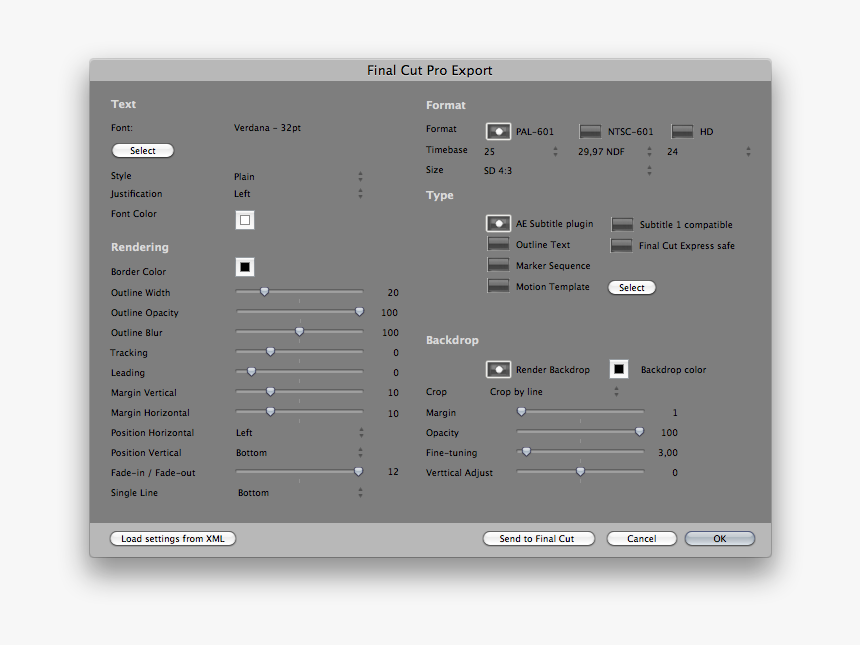Open the Style dropdown showing Plain
This screenshot has width=860, height=645.
click(x=298, y=177)
